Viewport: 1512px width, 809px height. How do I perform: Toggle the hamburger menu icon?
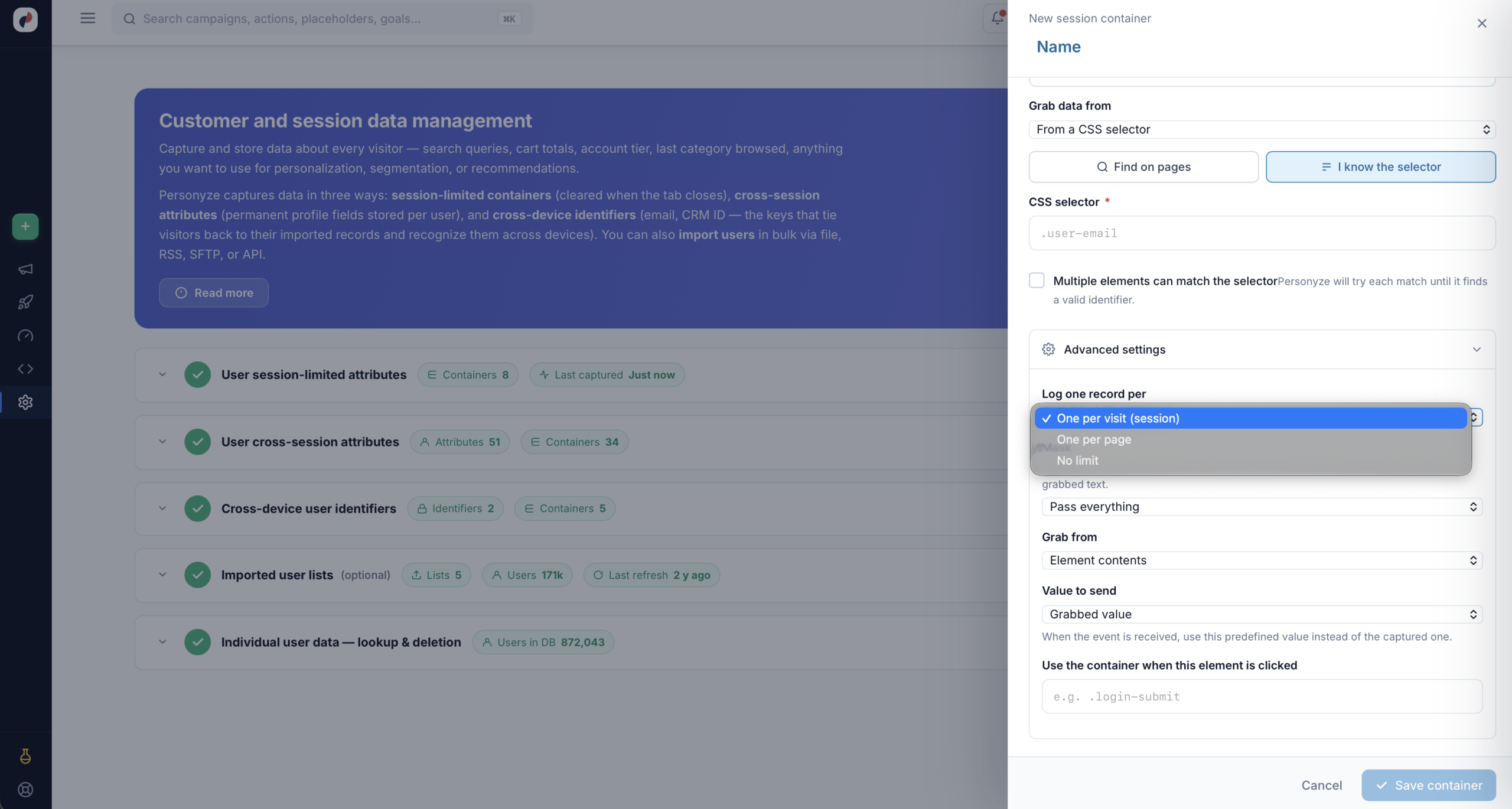(88, 18)
